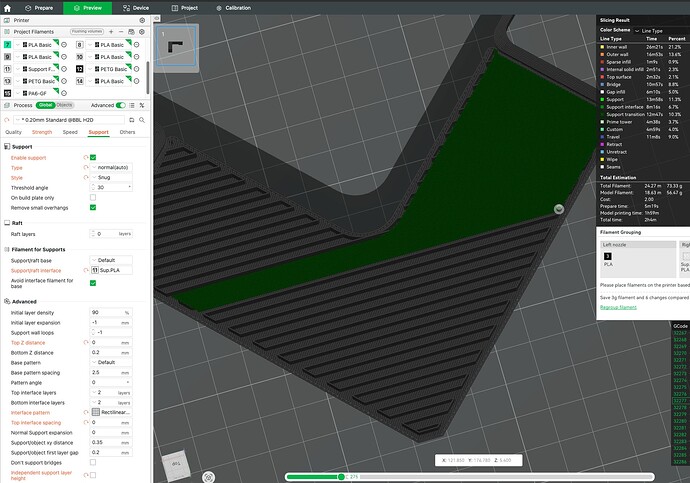Viewport: 690px width, 483px height.
Task: Open Support/raft base filament dropdown
Action: tap(111, 260)
